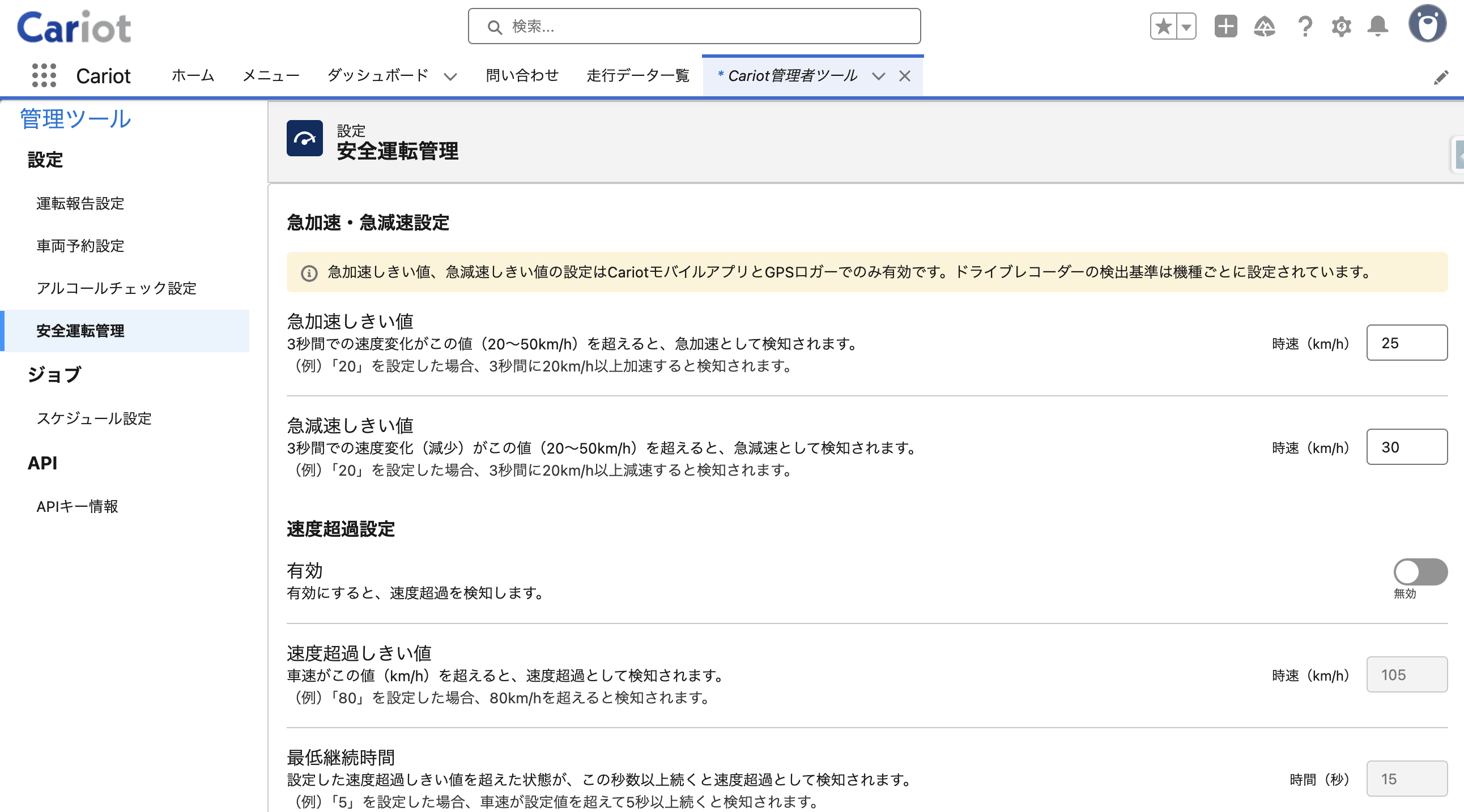Expand the Cariot管理者ツール tab chevron
The height and width of the screenshot is (812, 1464).
pos(878,76)
